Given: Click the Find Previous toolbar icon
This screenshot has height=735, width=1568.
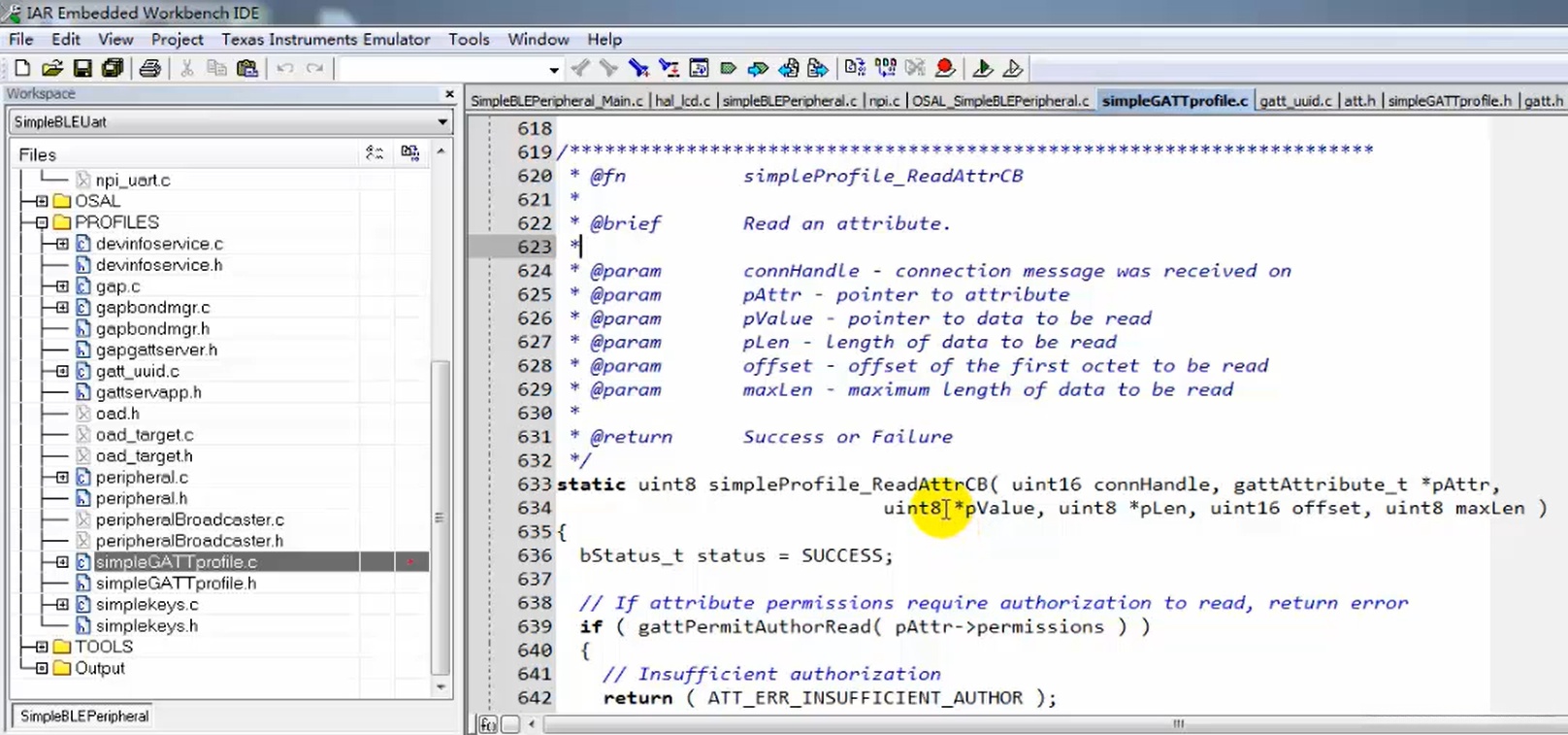Looking at the screenshot, I should point(580,68).
